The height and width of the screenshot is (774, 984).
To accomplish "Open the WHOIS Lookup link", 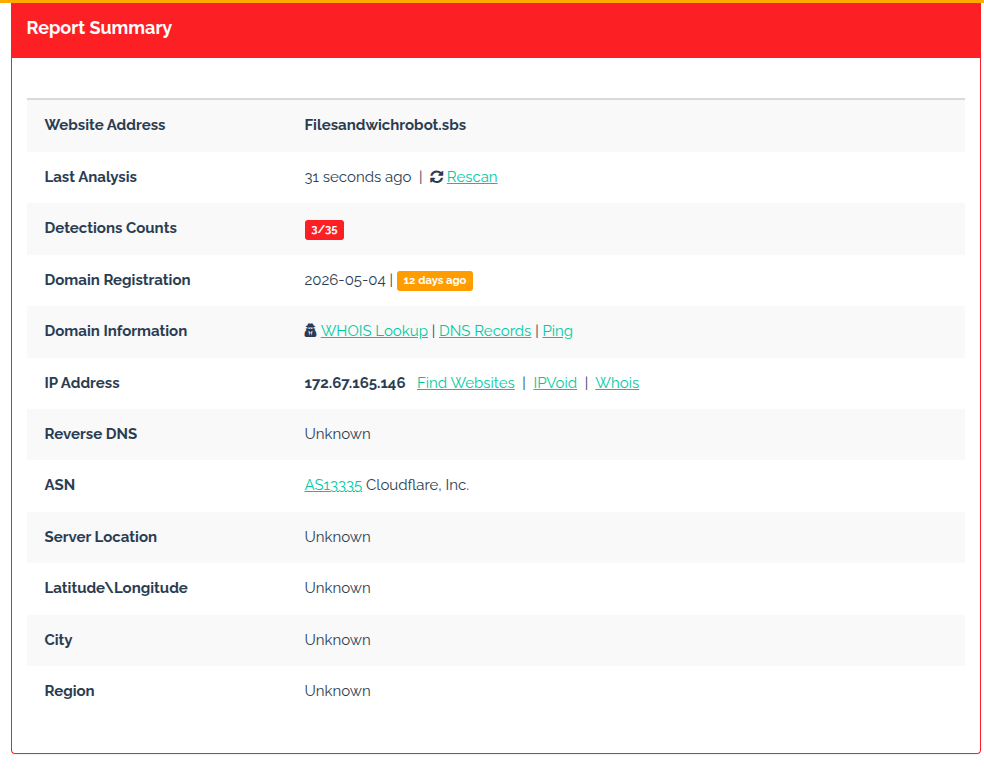I will (x=374, y=331).
